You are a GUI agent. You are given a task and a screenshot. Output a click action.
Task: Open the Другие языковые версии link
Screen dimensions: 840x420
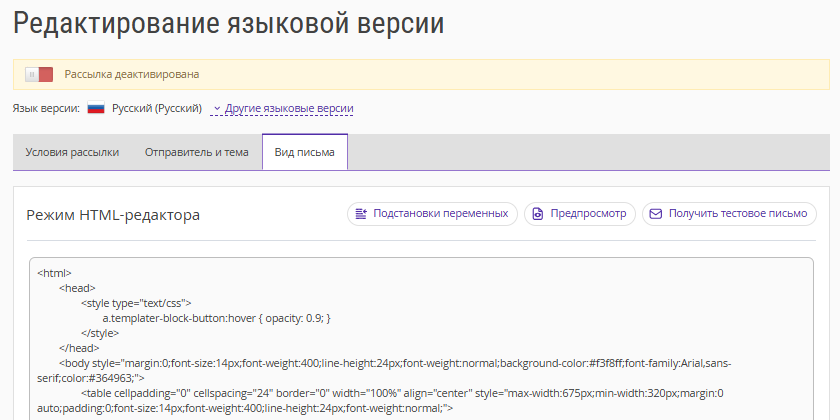pyautogui.click(x=289, y=108)
